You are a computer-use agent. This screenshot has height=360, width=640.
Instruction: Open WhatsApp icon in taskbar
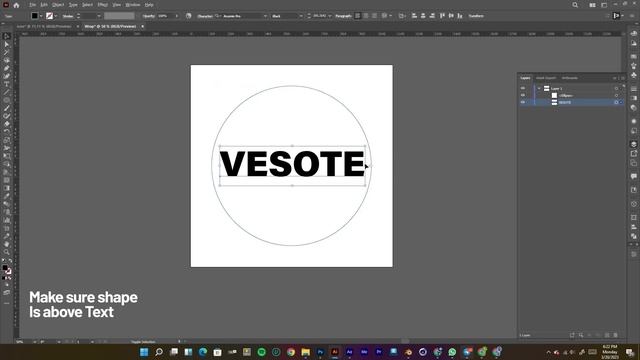tap(452, 352)
